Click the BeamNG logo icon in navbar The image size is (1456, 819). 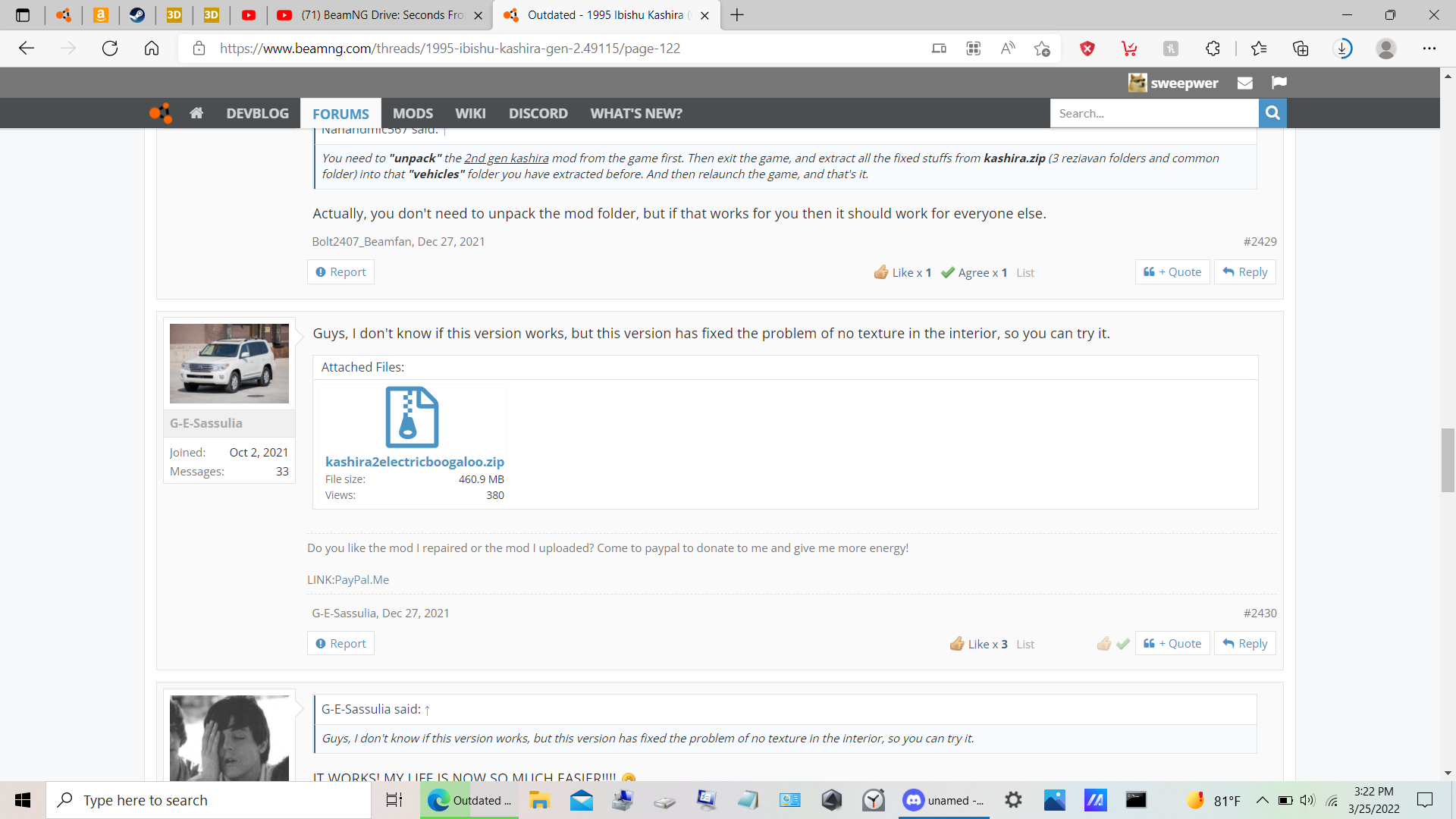(x=160, y=113)
